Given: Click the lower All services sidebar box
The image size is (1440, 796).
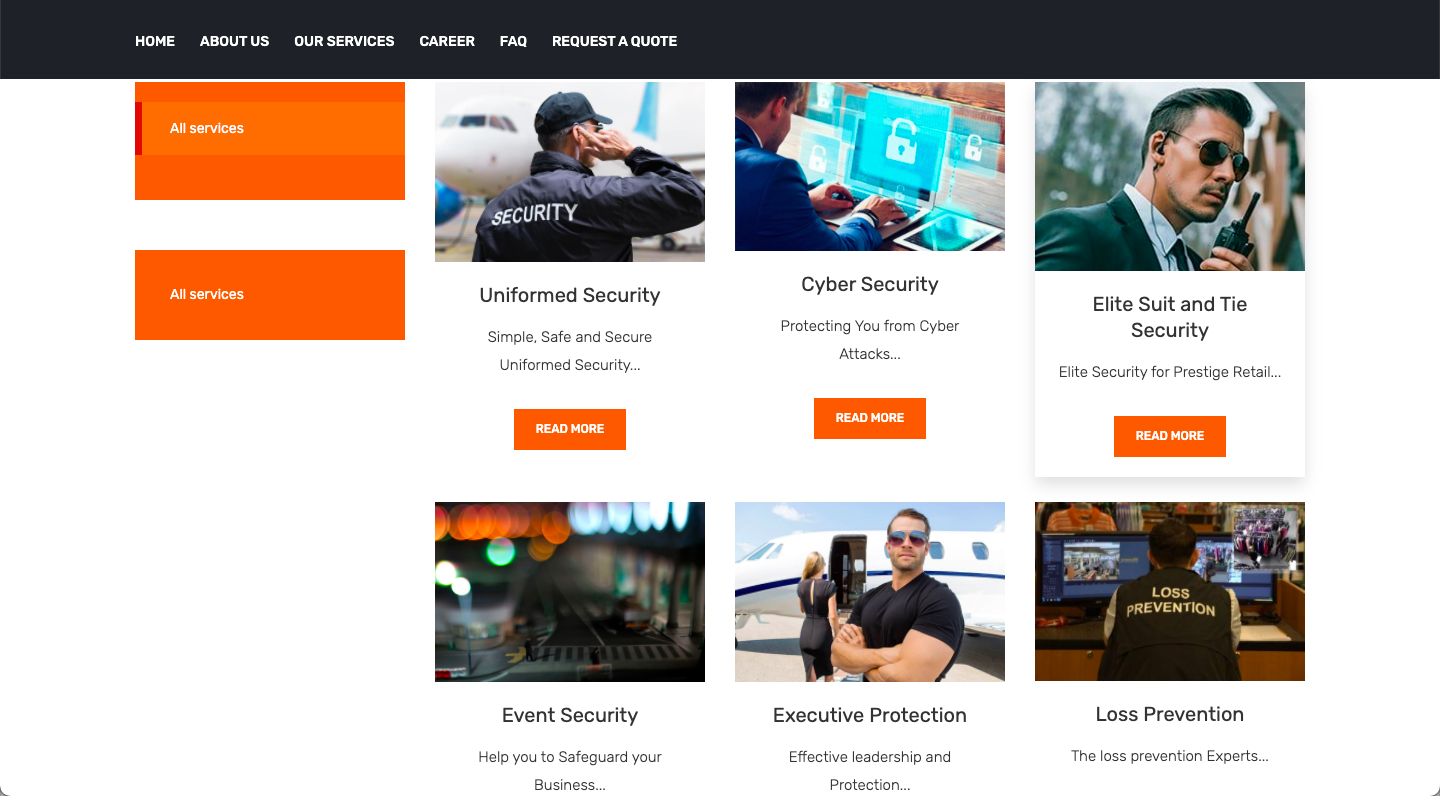Looking at the screenshot, I should pos(270,295).
